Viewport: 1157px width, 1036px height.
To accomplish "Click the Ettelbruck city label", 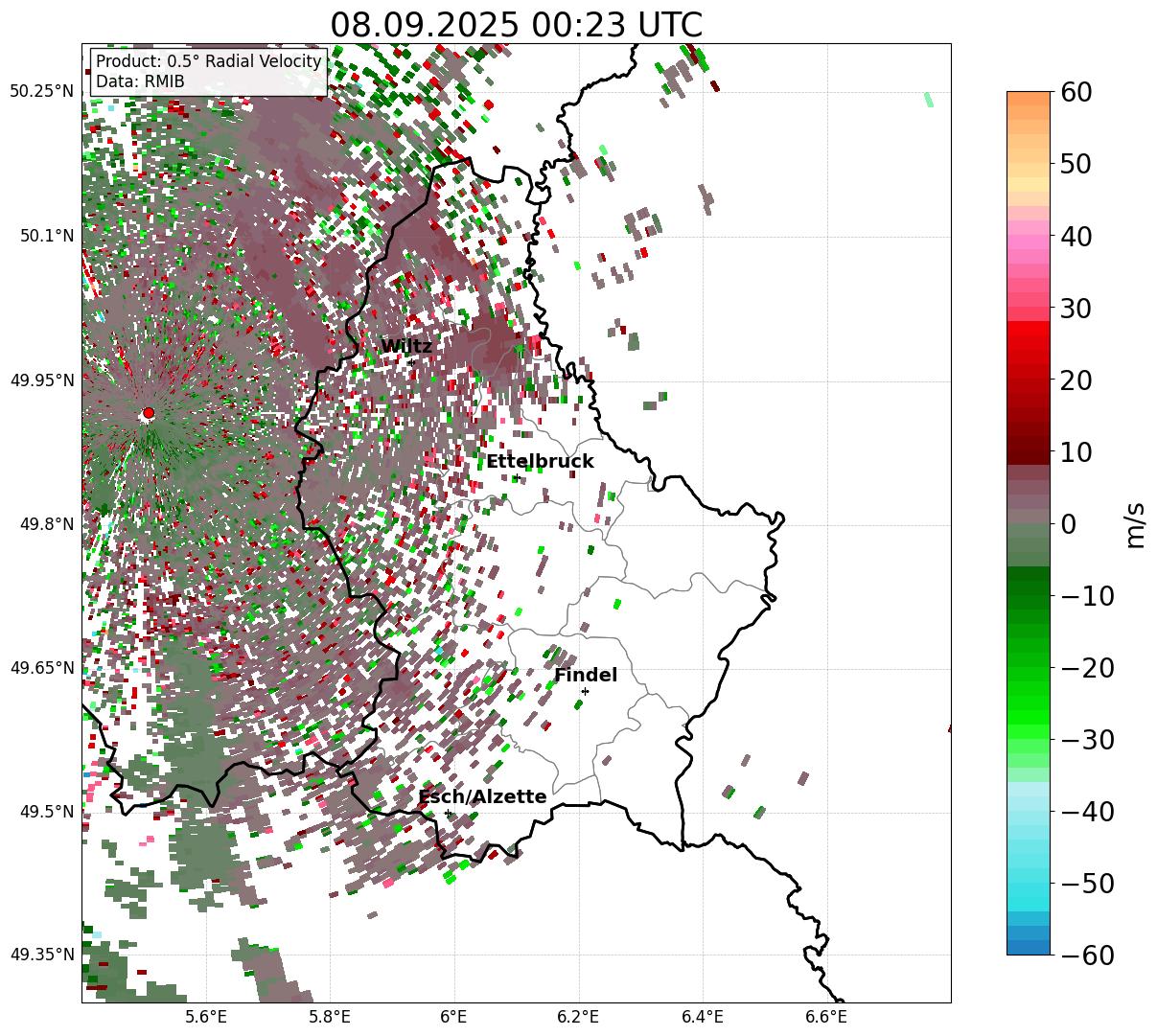I will [540, 462].
